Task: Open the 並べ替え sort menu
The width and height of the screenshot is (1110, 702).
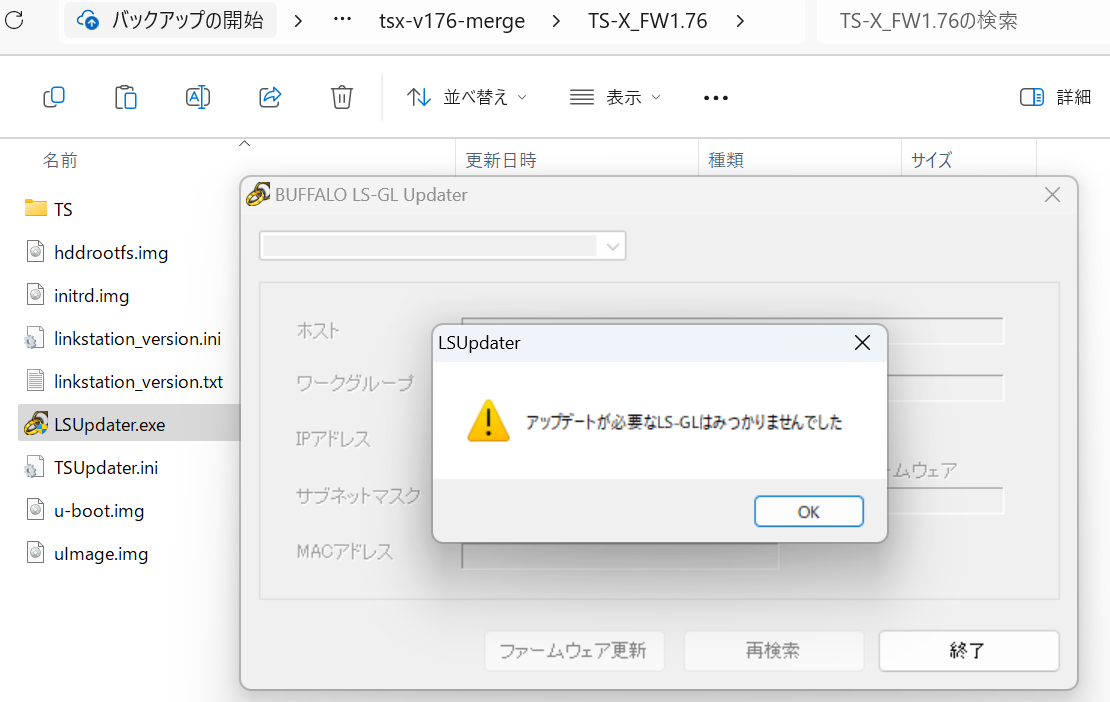Action: [467, 97]
